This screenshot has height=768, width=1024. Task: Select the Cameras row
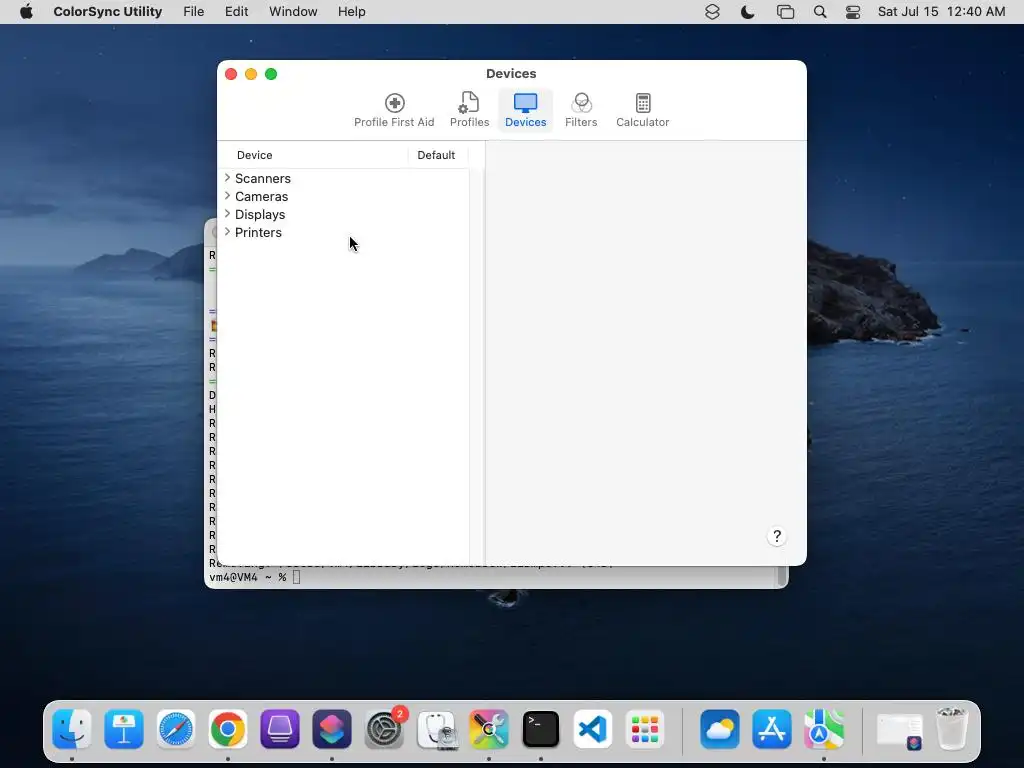pyautogui.click(x=344, y=197)
